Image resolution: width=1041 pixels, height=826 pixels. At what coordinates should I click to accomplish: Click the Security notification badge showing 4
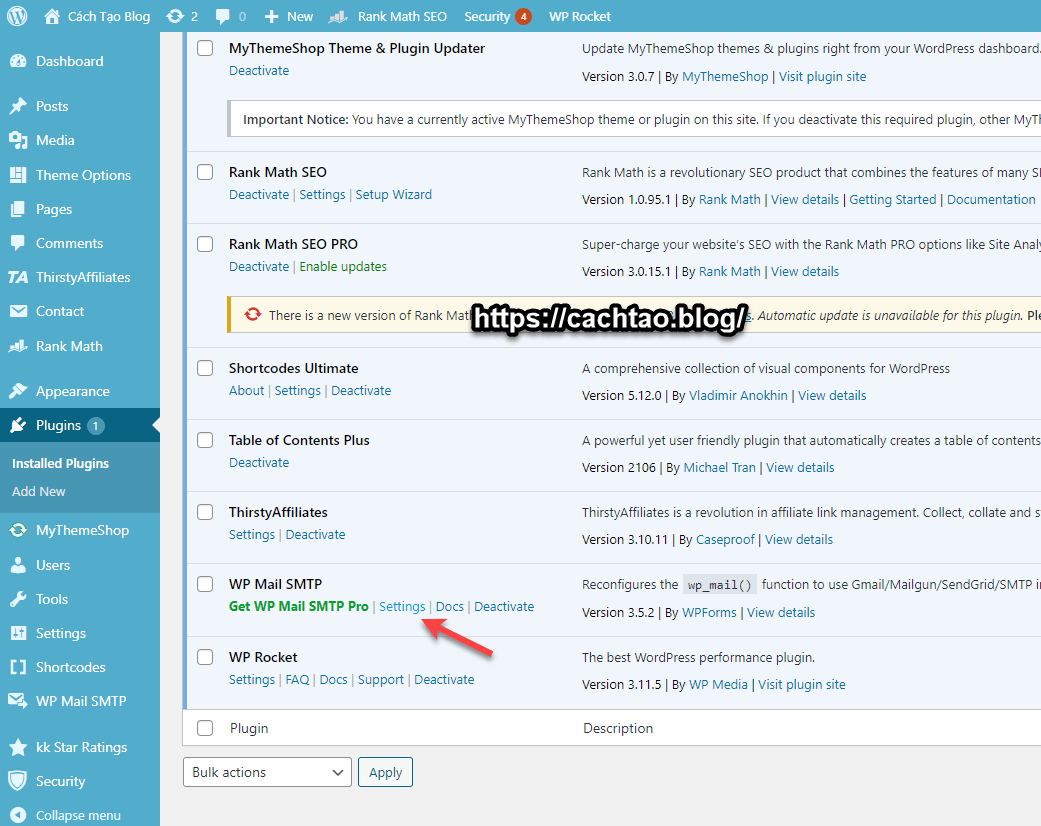tap(523, 17)
